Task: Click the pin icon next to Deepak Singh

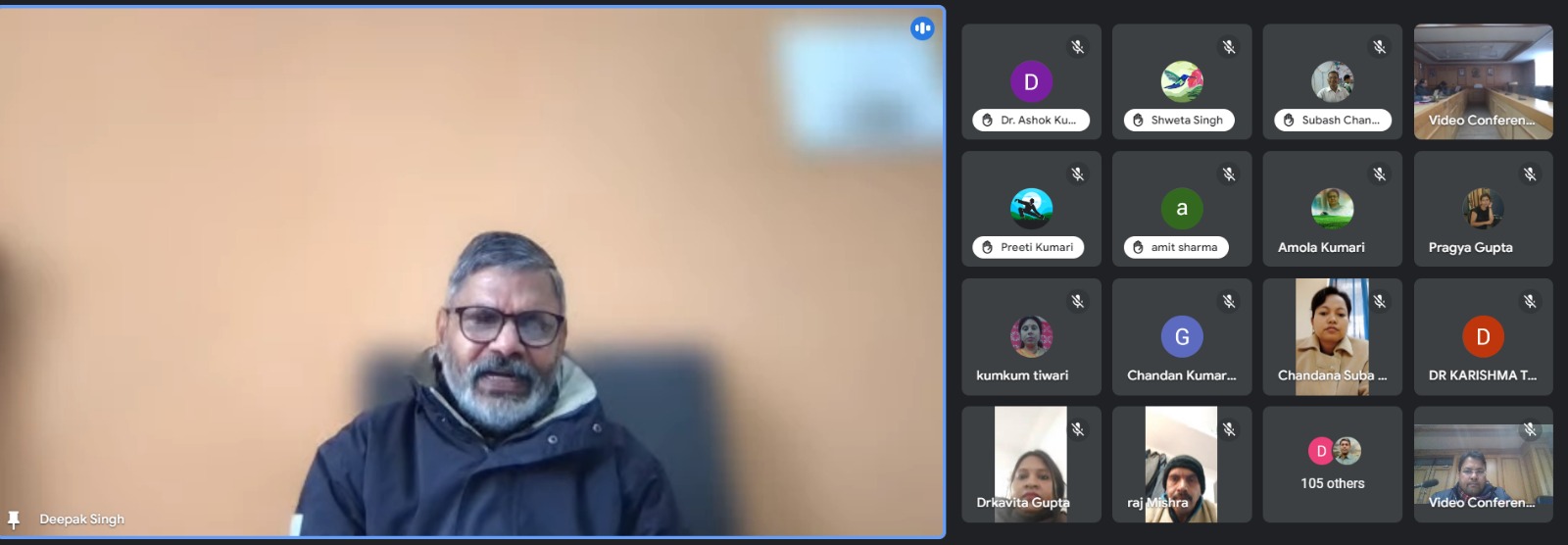Action: click(14, 520)
